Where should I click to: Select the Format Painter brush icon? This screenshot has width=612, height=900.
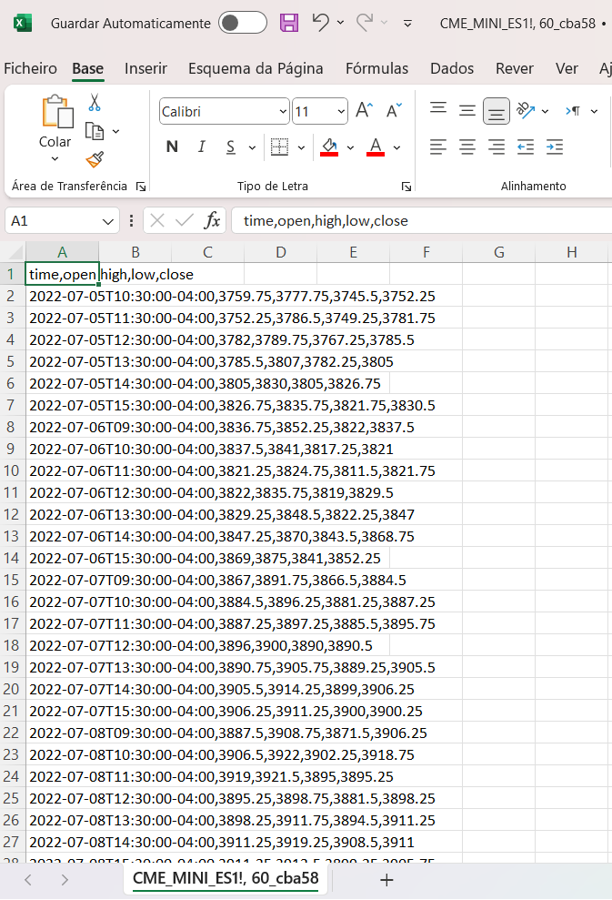click(x=95, y=160)
